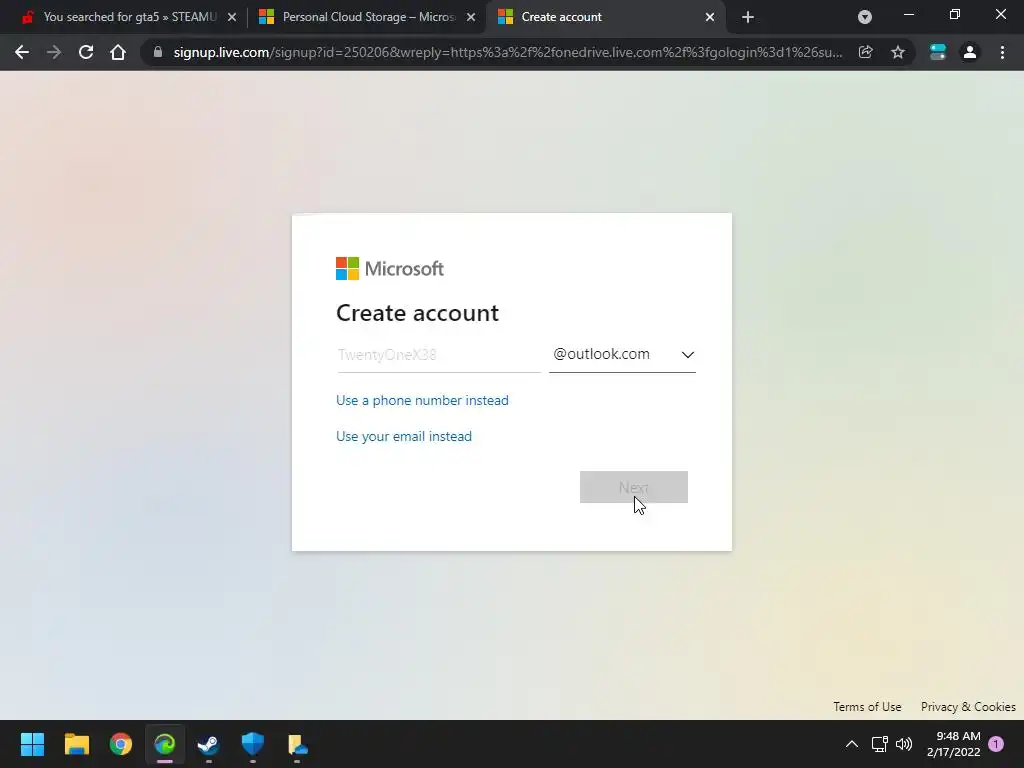Image resolution: width=1024 pixels, height=768 pixels.
Task: Close the 'You searched for gta5' tab
Action: pyautogui.click(x=232, y=17)
